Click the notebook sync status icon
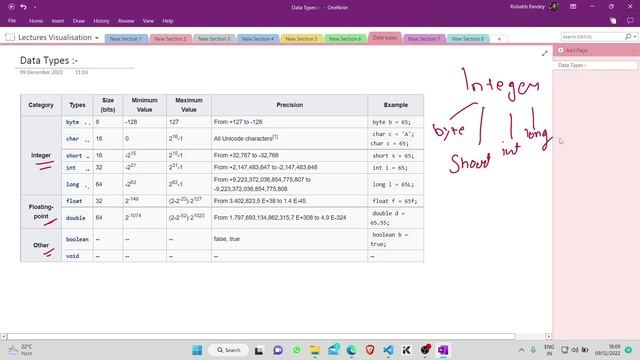The image size is (640, 360). pyautogui.click(x=613, y=21)
